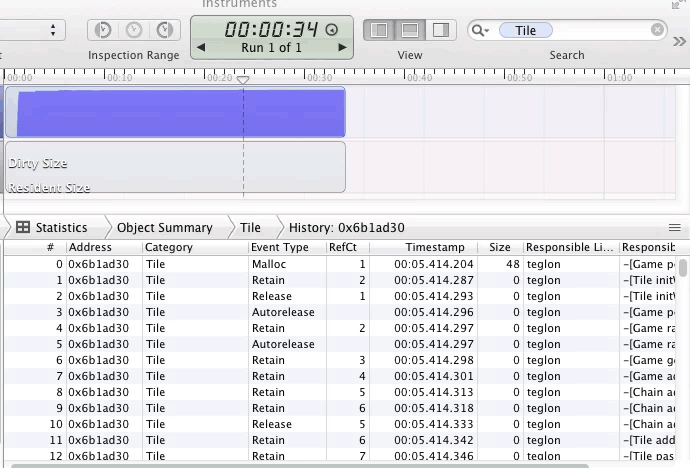Toggle left pane view button
690x468 pixels.
click(x=379, y=30)
